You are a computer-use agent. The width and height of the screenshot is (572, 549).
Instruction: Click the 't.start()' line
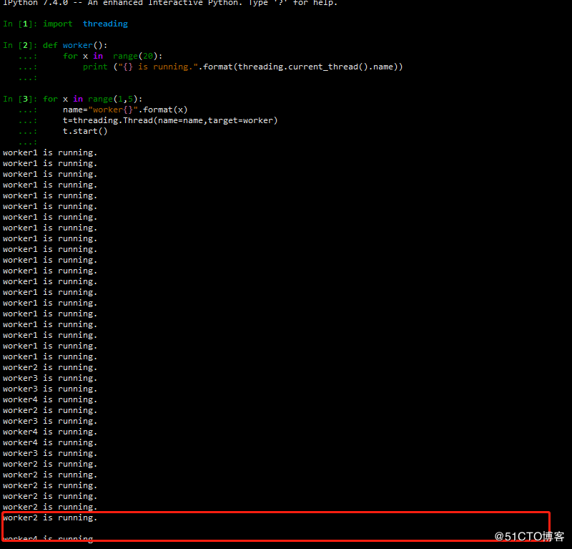click(x=85, y=131)
